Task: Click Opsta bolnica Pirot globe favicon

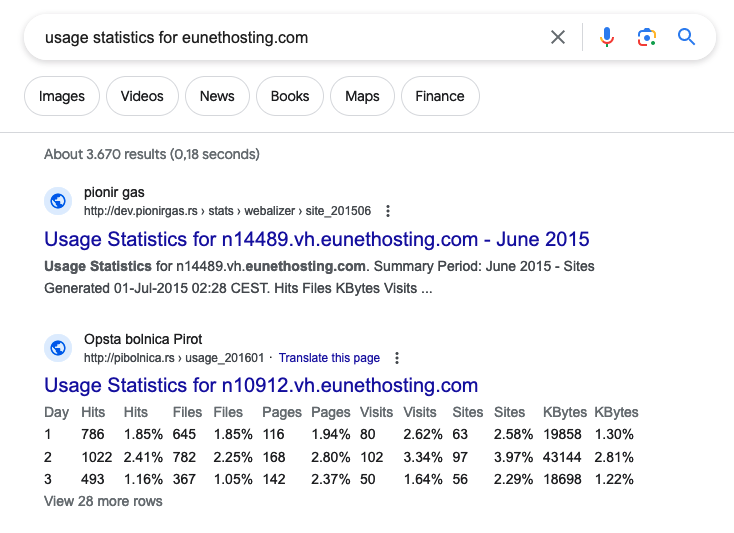Action: (58, 348)
